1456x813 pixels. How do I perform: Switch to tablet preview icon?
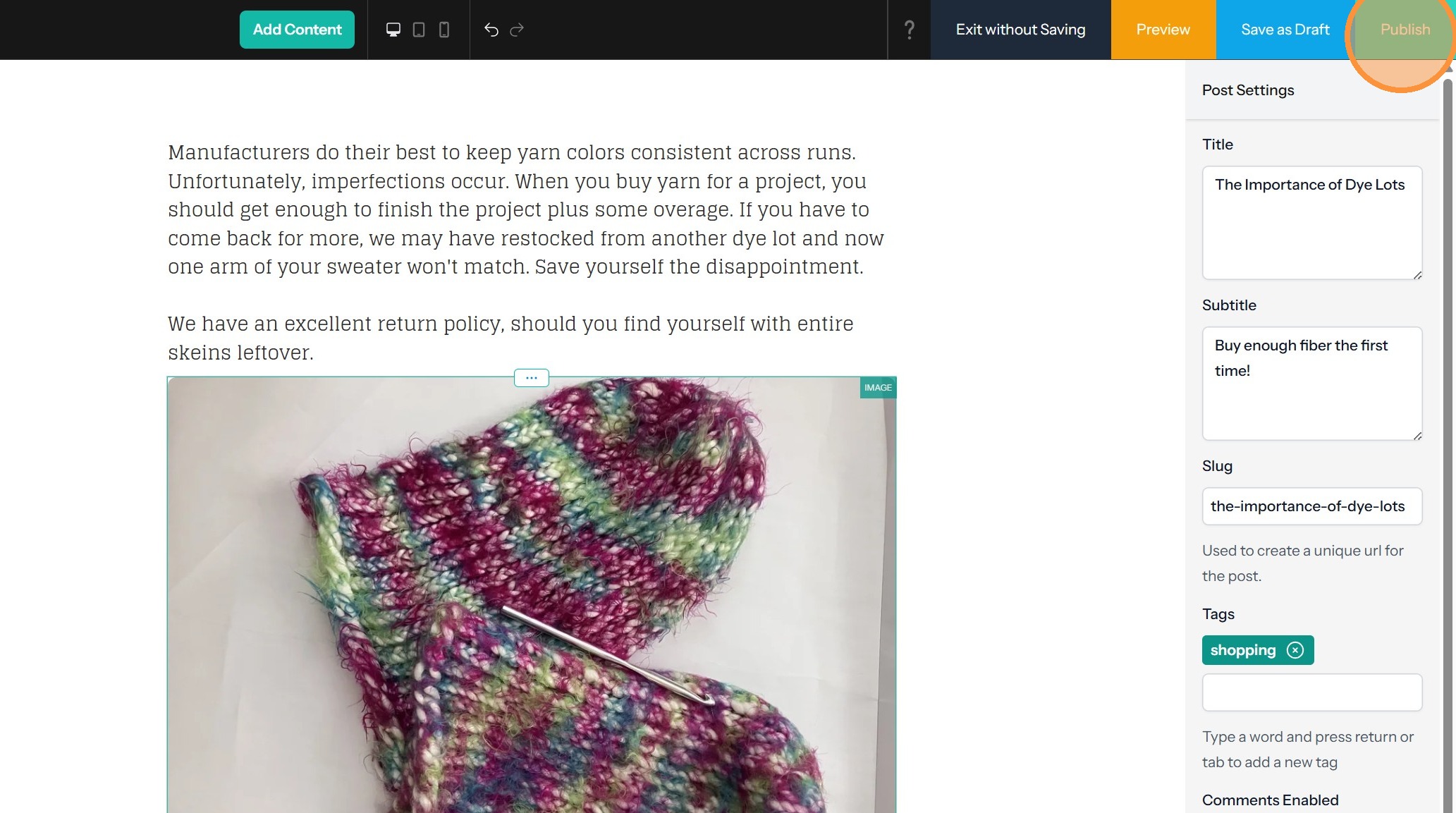419,30
